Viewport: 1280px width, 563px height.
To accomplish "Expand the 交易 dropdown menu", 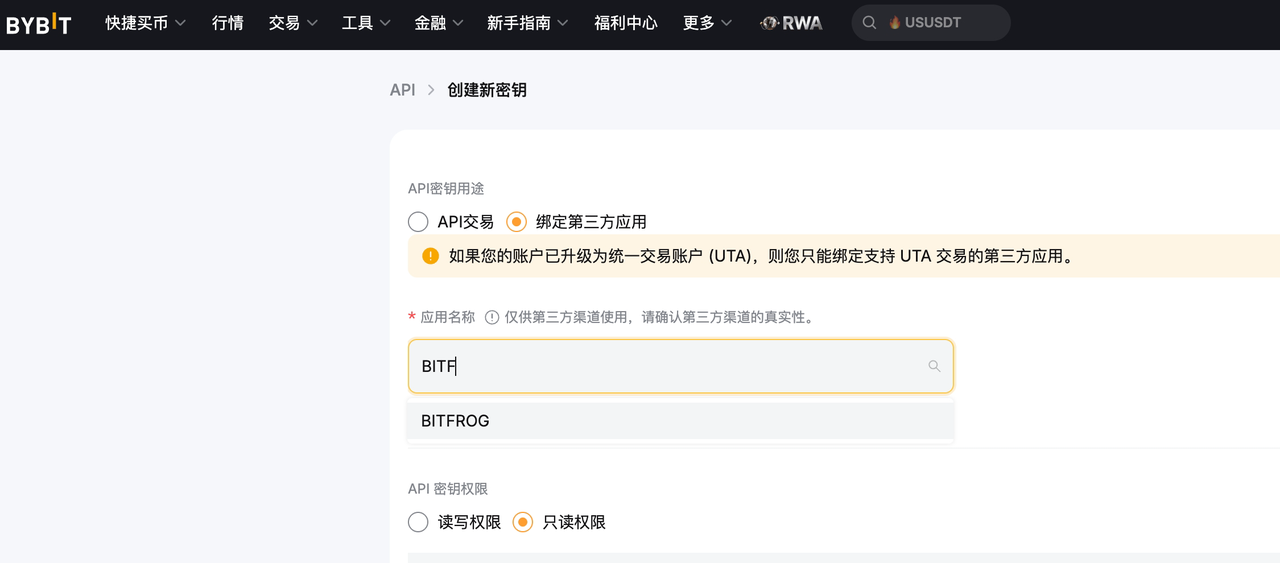I will (293, 23).
